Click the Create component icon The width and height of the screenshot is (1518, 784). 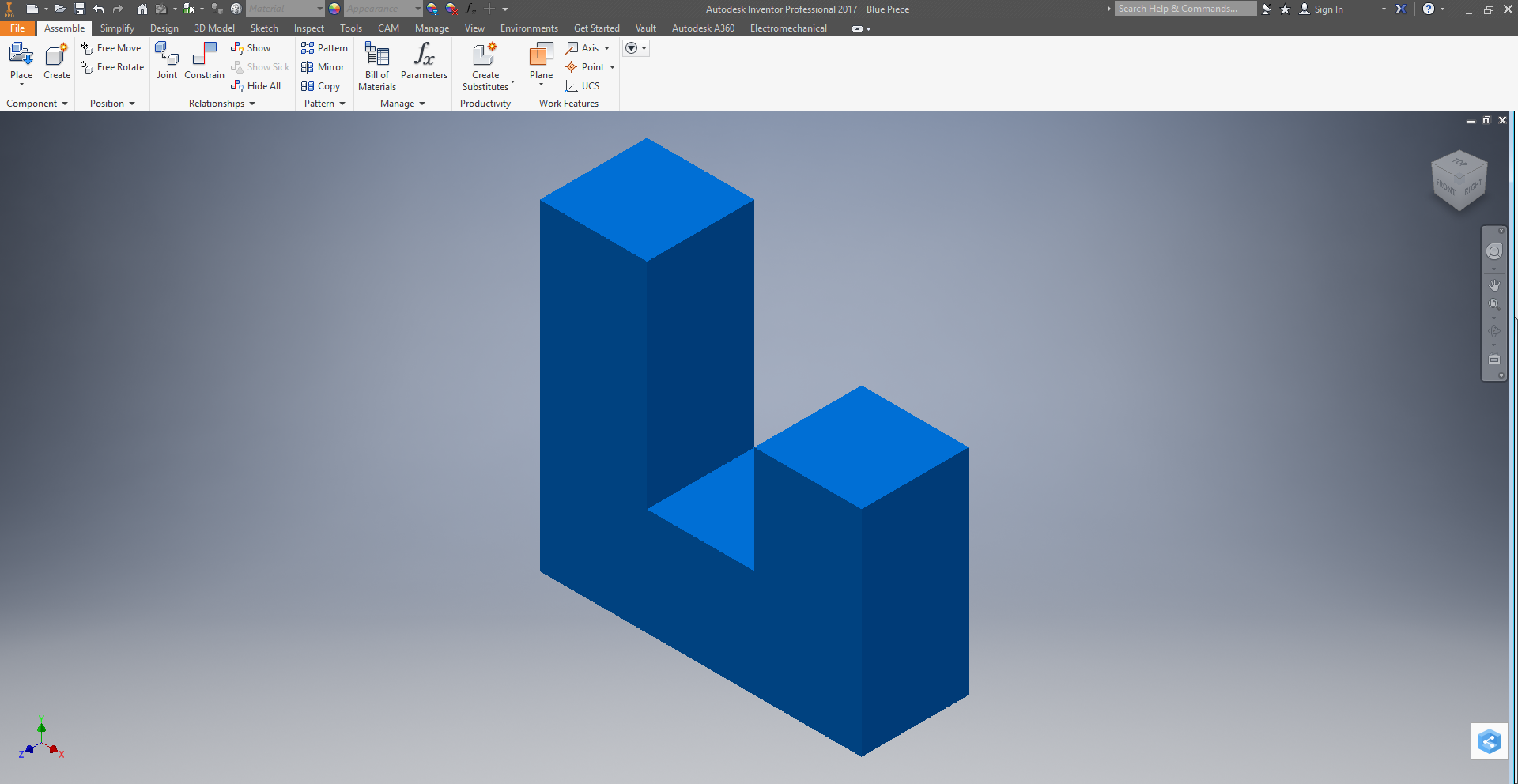(x=56, y=55)
